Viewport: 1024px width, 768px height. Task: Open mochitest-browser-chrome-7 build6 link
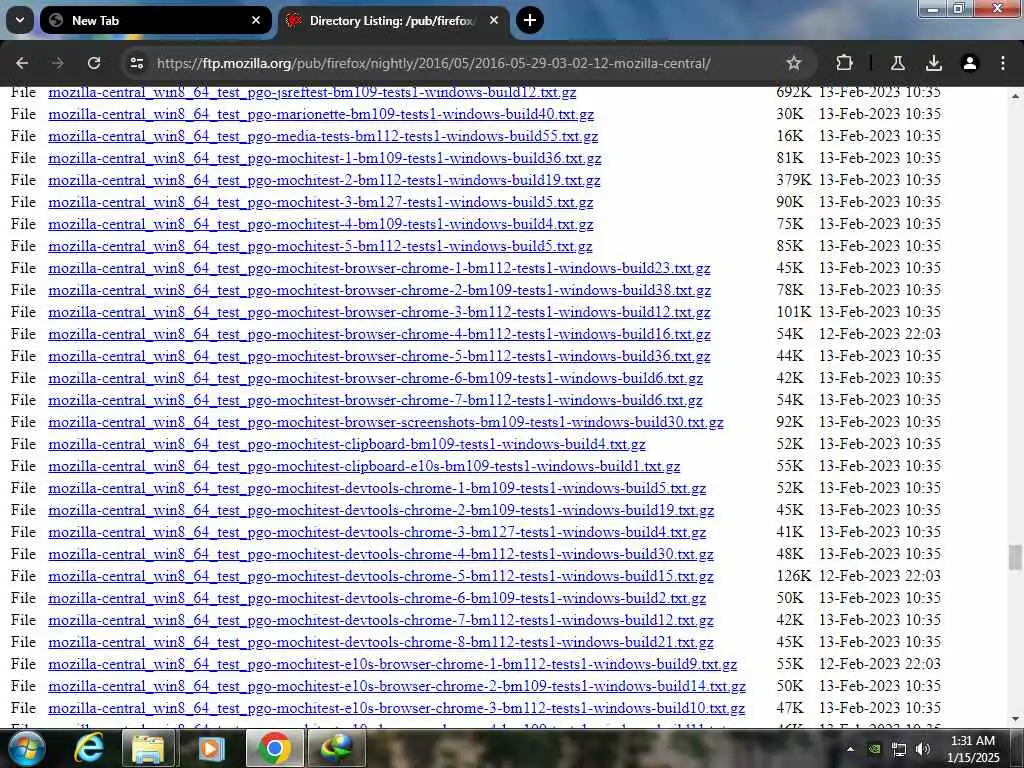click(x=376, y=400)
